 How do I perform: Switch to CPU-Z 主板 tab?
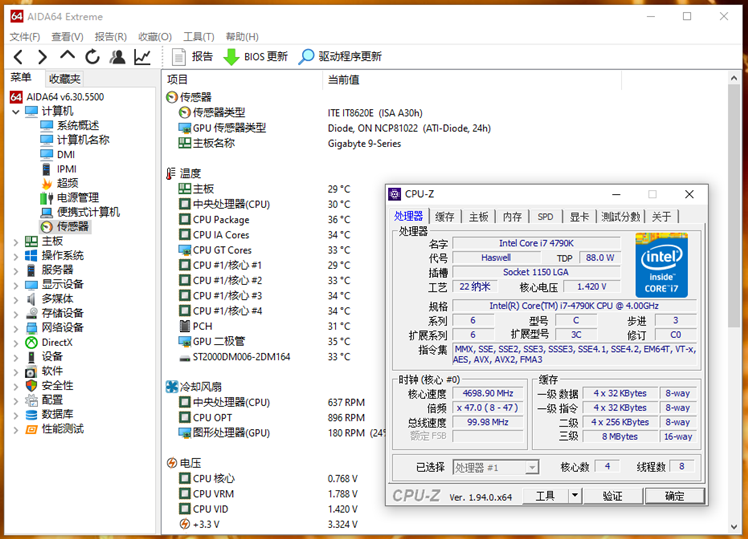click(478, 217)
